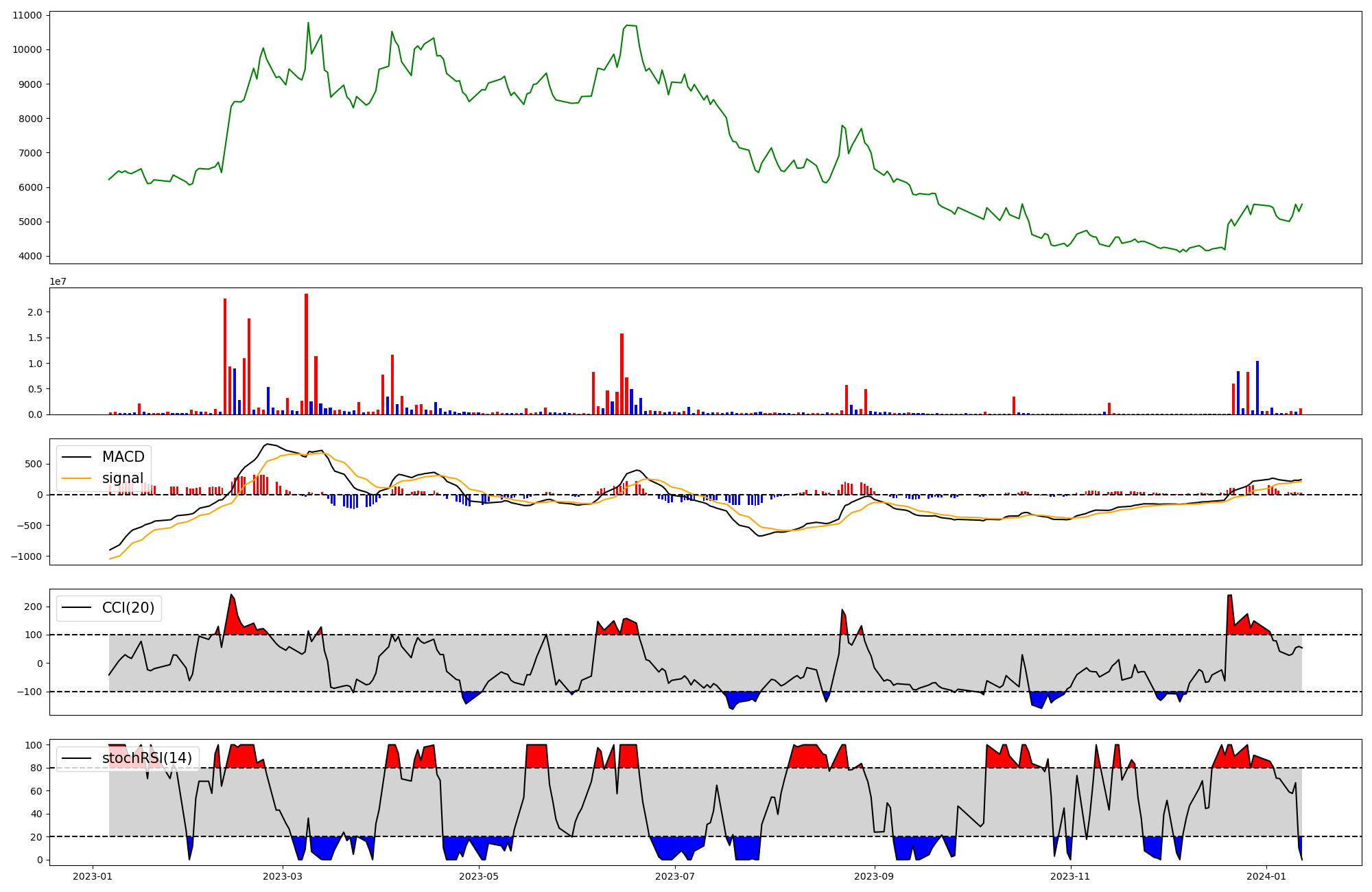The width and height of the screenshot is (1372, 892).
Task: Click the 7000 price axis label
Action: coord(30,153)
